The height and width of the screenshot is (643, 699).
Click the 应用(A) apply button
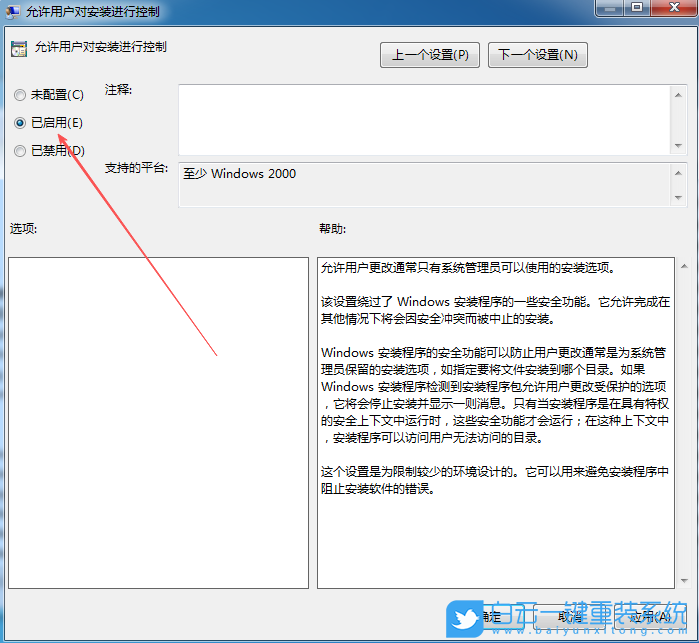pyautogui.click(x=650, y=617)
